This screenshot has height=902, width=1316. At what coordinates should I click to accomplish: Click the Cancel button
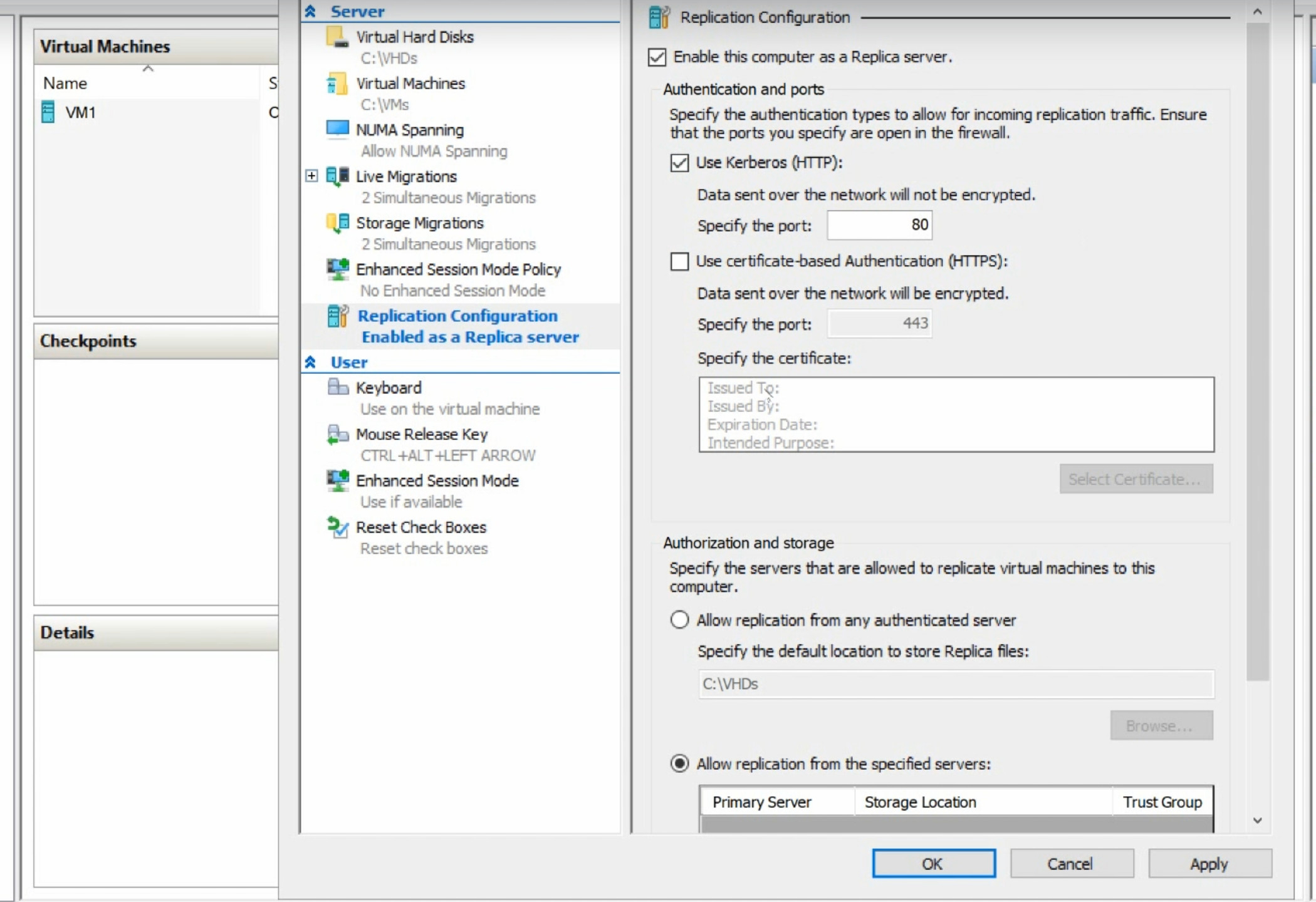click(x=1071, y=864)
